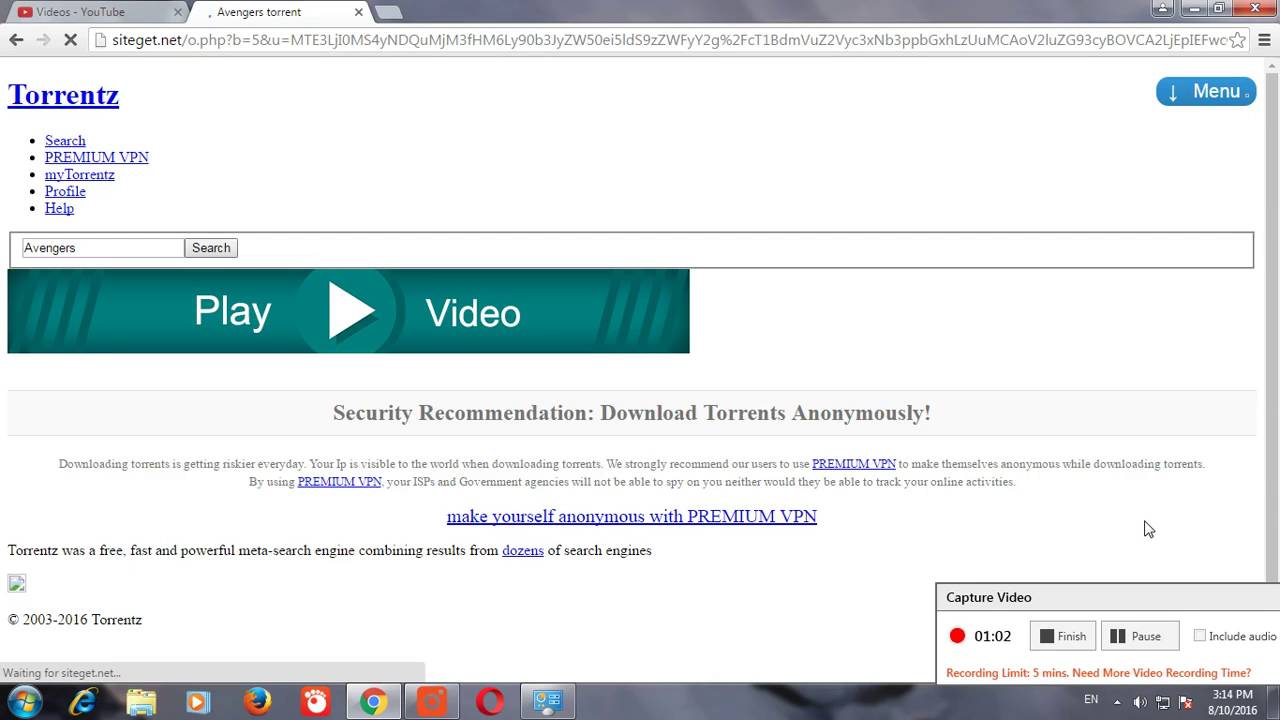The height and width of the screenshot is (720, 1280).
Task: Click the volume speaker tray icon
Action: point(1140,702)
